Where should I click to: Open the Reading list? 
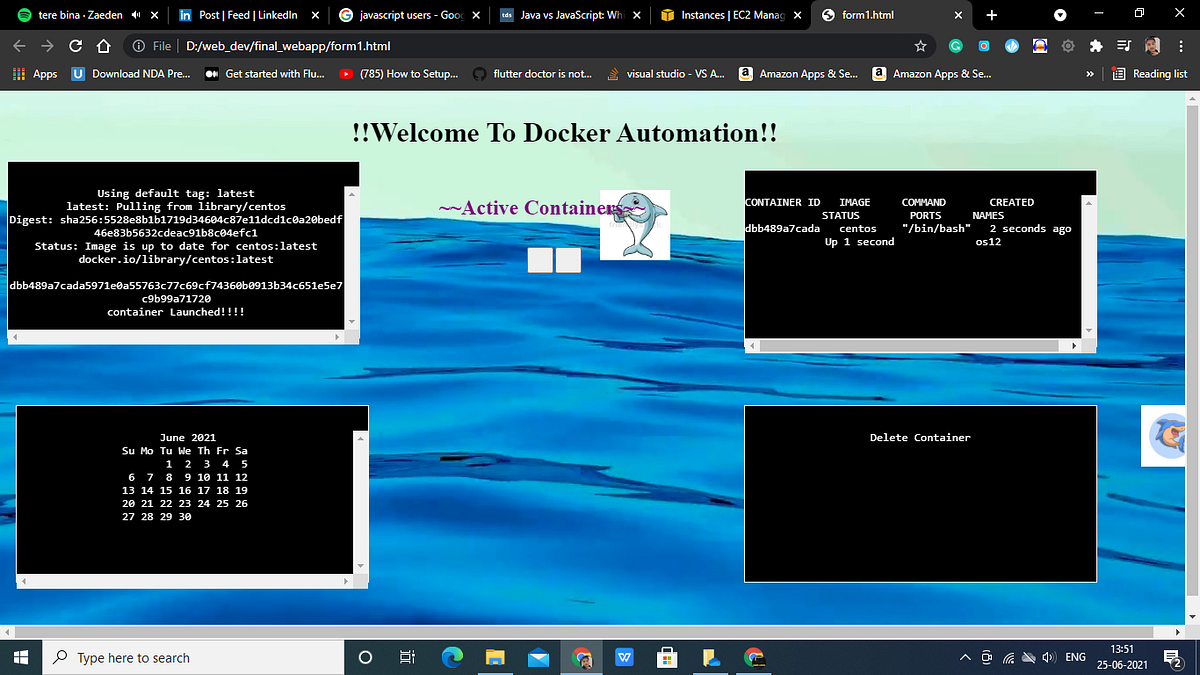click(x=1149, y=74)
